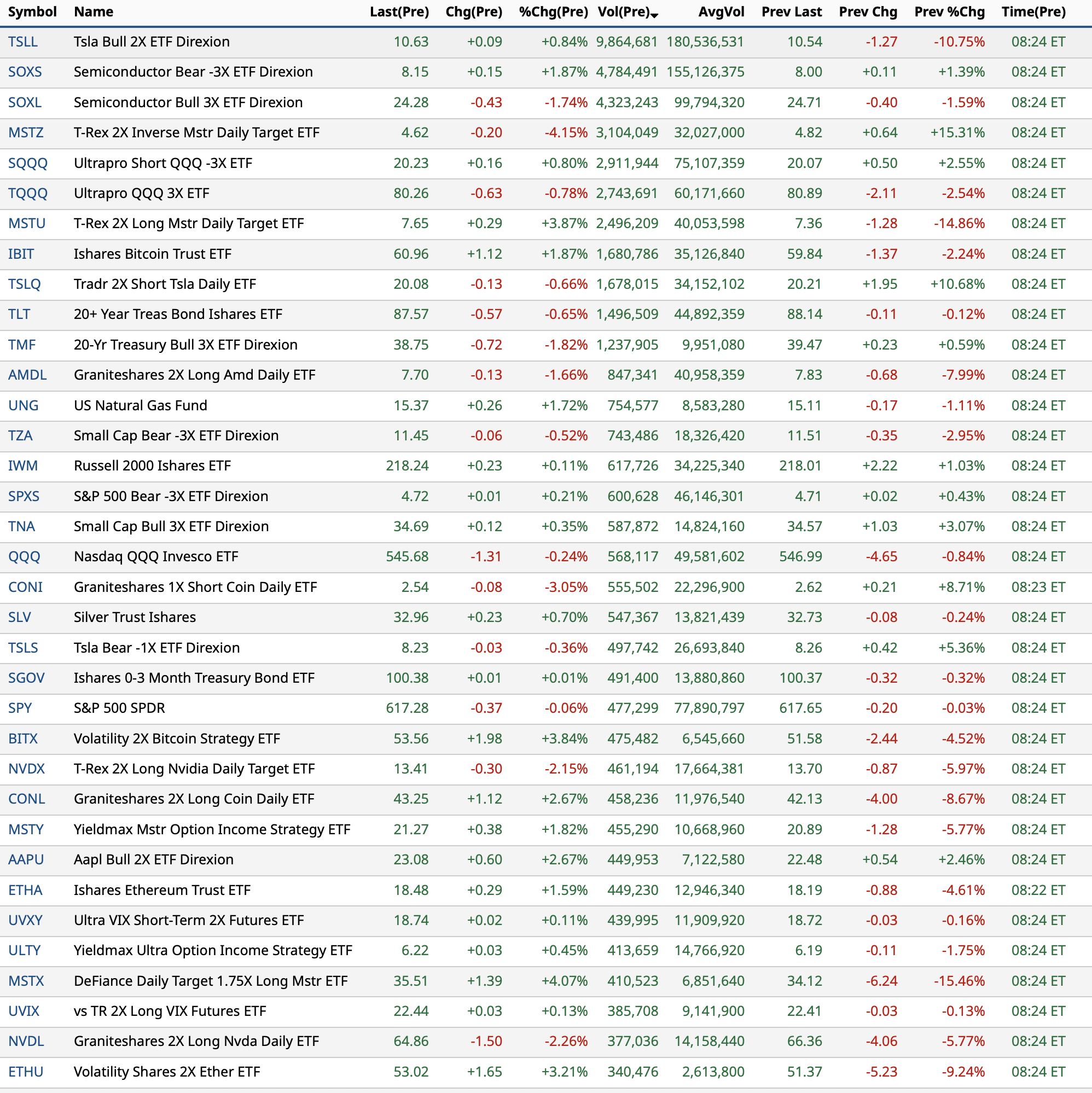Select the SQQQ ticker link

coord(28,163)
